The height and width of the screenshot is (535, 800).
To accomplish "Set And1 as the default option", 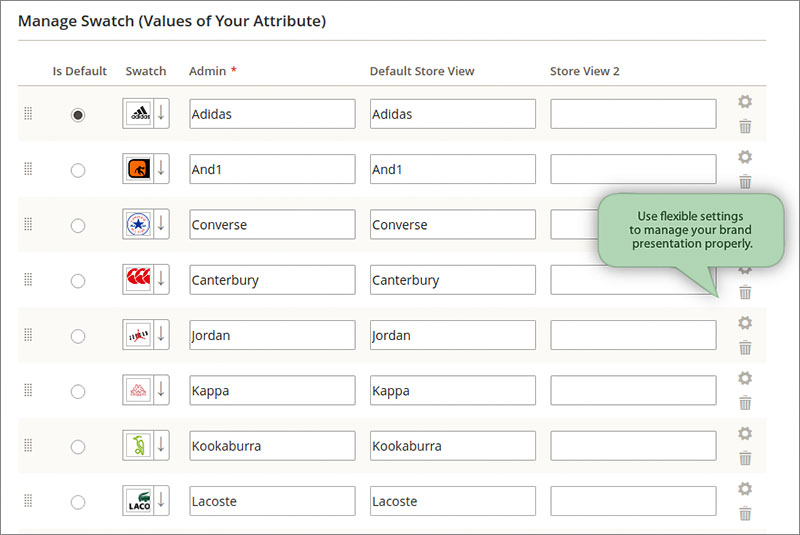I will click(x=78, y=170).
